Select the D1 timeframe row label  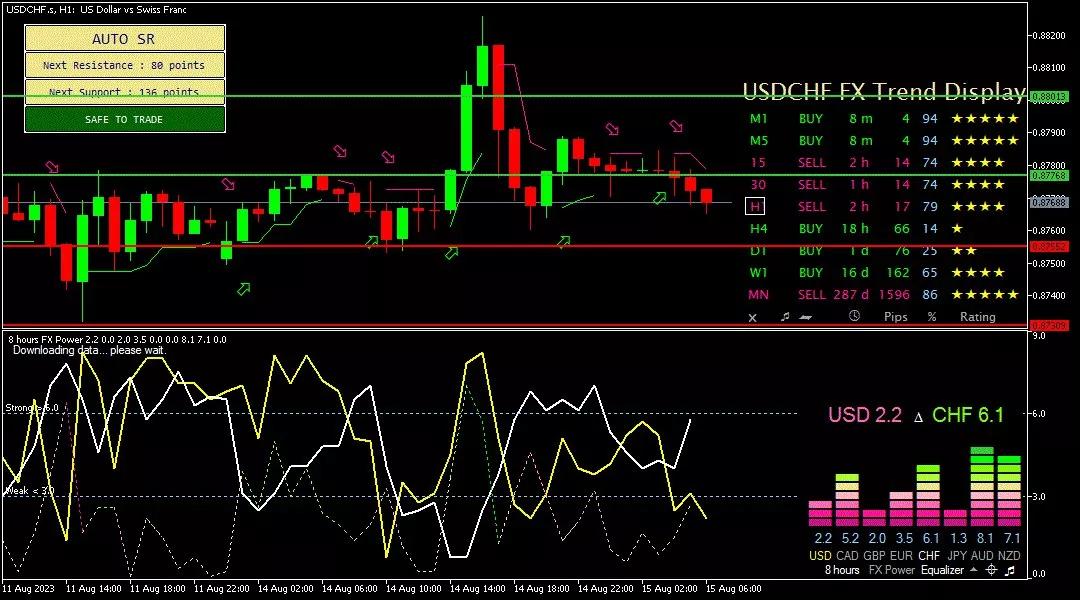(758, 251)
